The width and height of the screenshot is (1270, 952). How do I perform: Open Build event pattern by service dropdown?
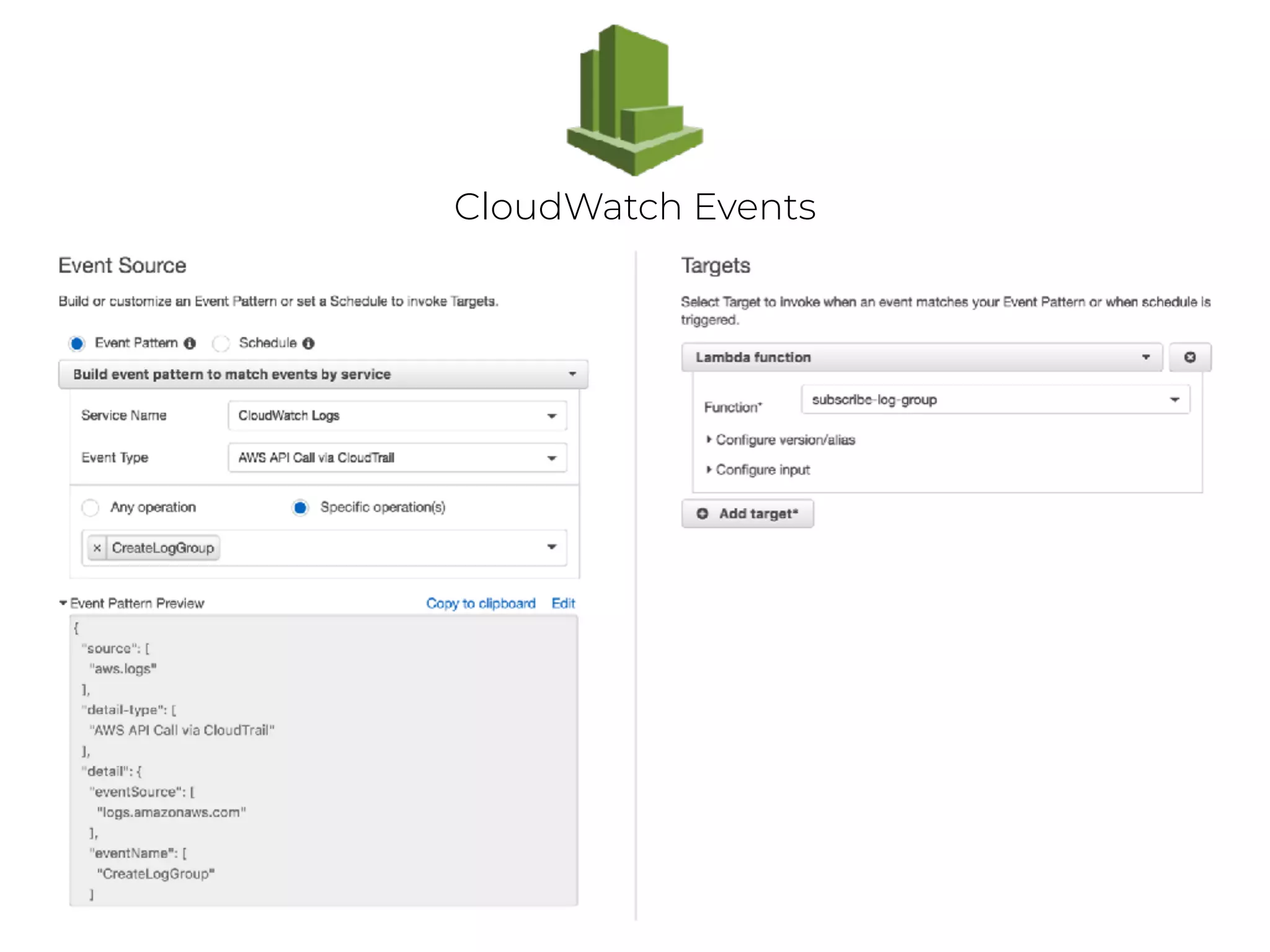pos(323,374)
